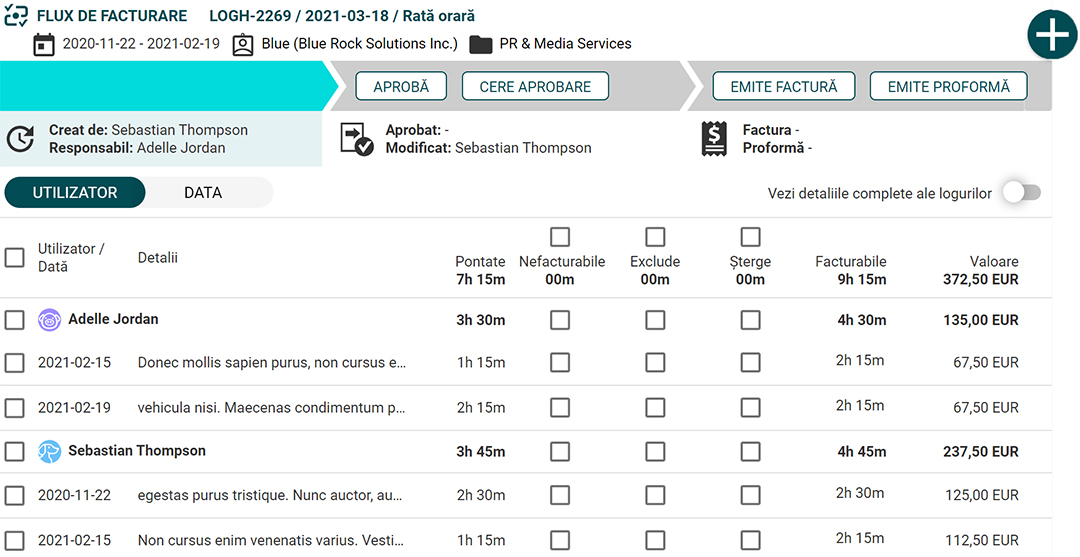Check the Nefacturabile header checkbox
1080x557 pixels.
point(560,237)
